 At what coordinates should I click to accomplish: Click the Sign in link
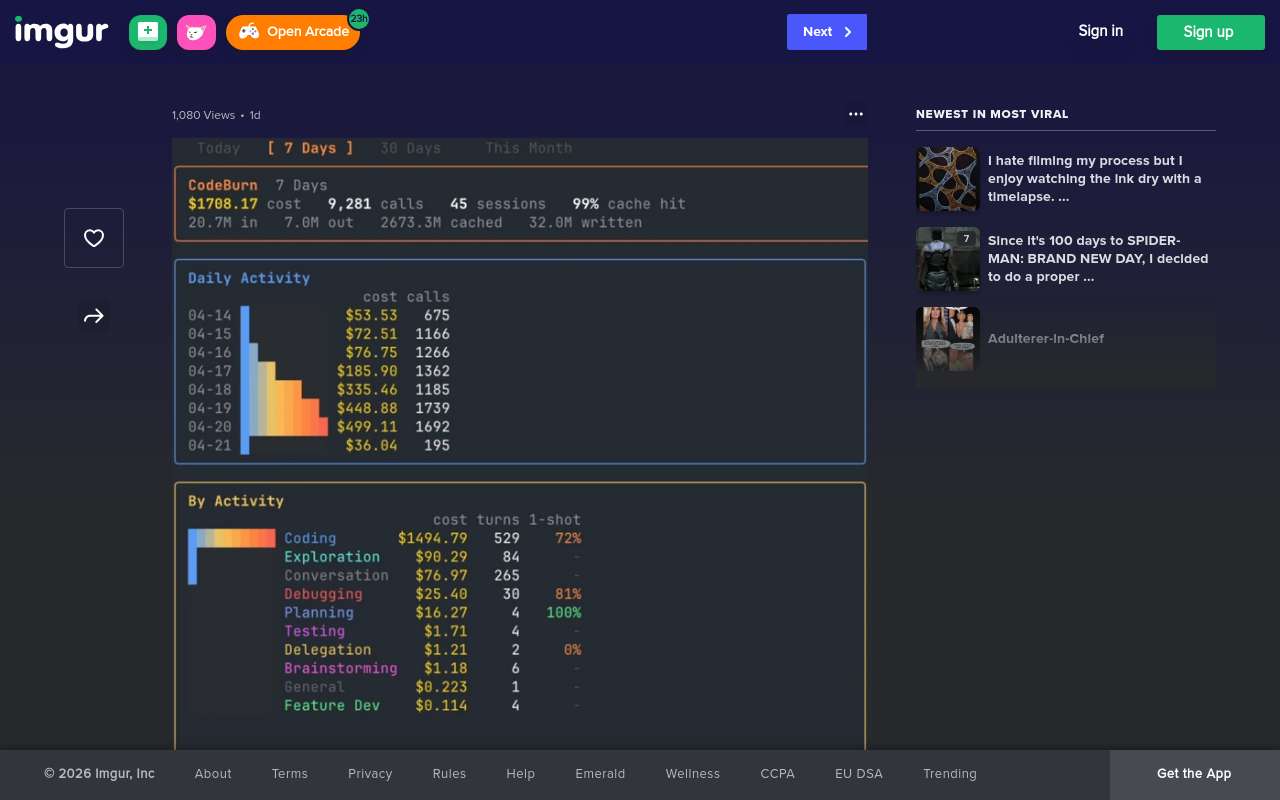click(x=1100, y=31)
